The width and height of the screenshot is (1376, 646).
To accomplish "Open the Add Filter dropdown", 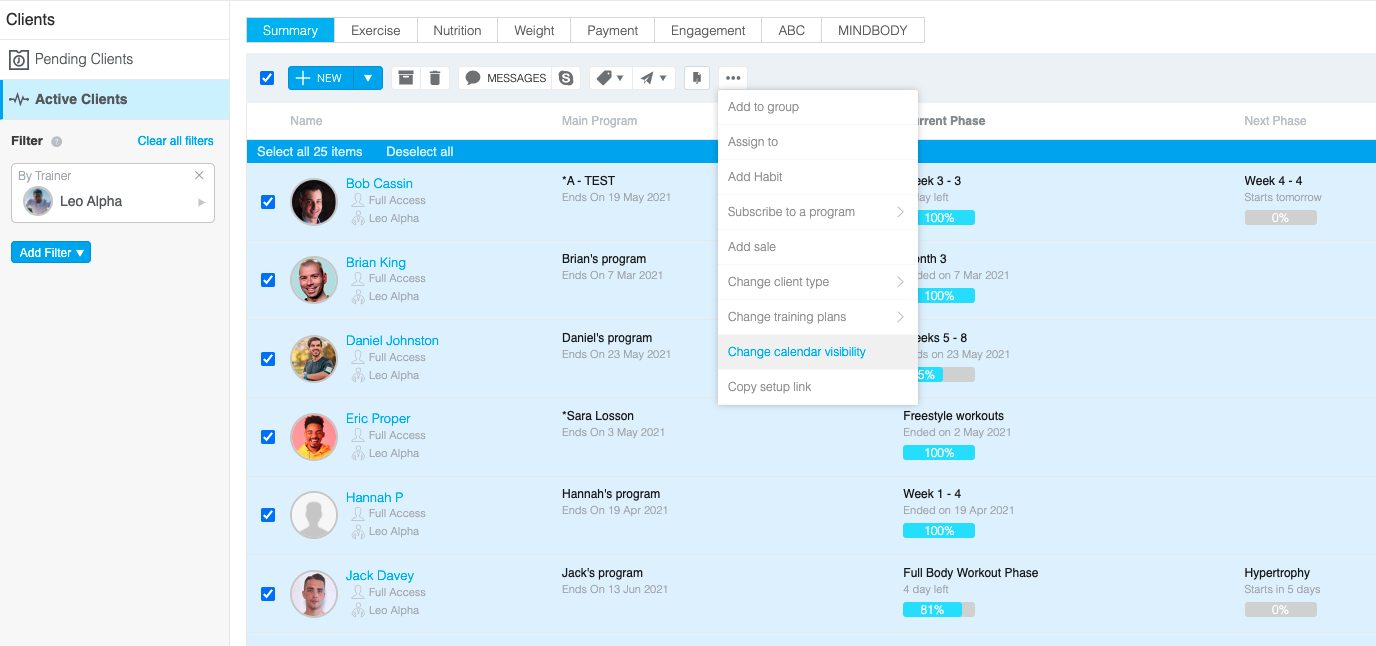I will click(x=51, y=253).
